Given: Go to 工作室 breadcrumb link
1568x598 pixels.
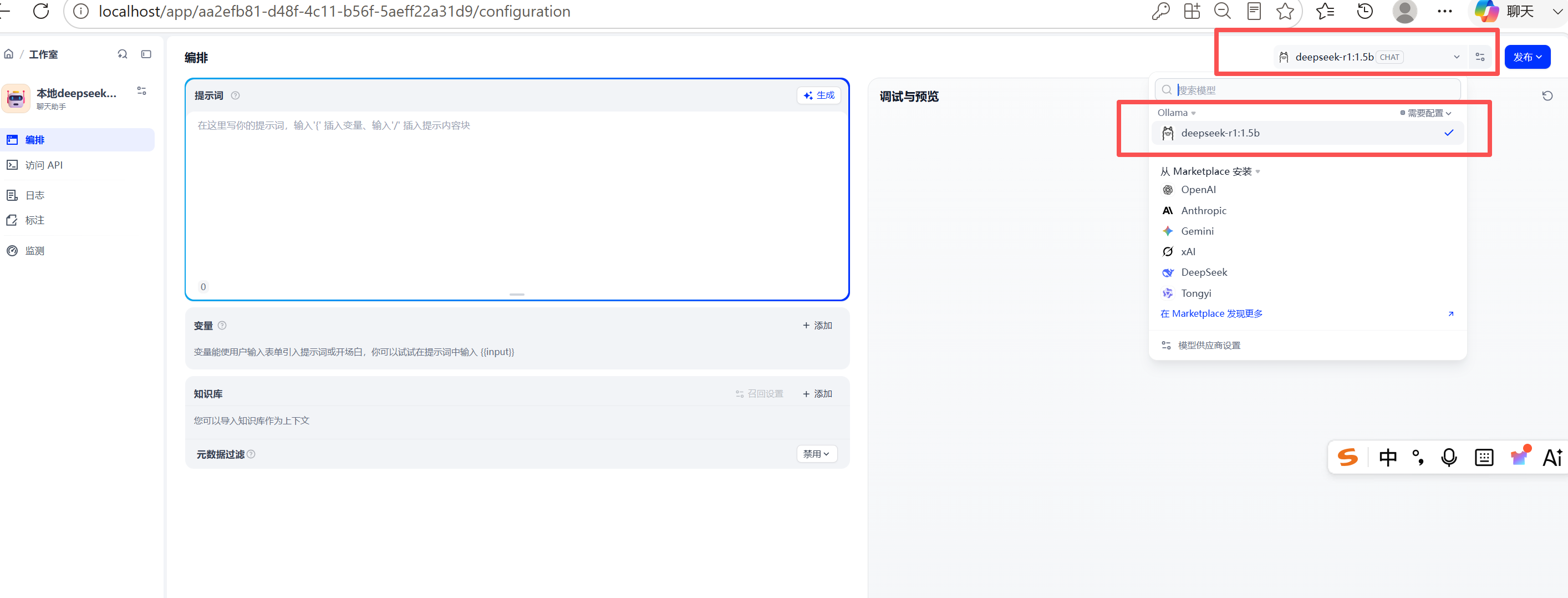Looking at the screenshot, I should click(43, 54).
